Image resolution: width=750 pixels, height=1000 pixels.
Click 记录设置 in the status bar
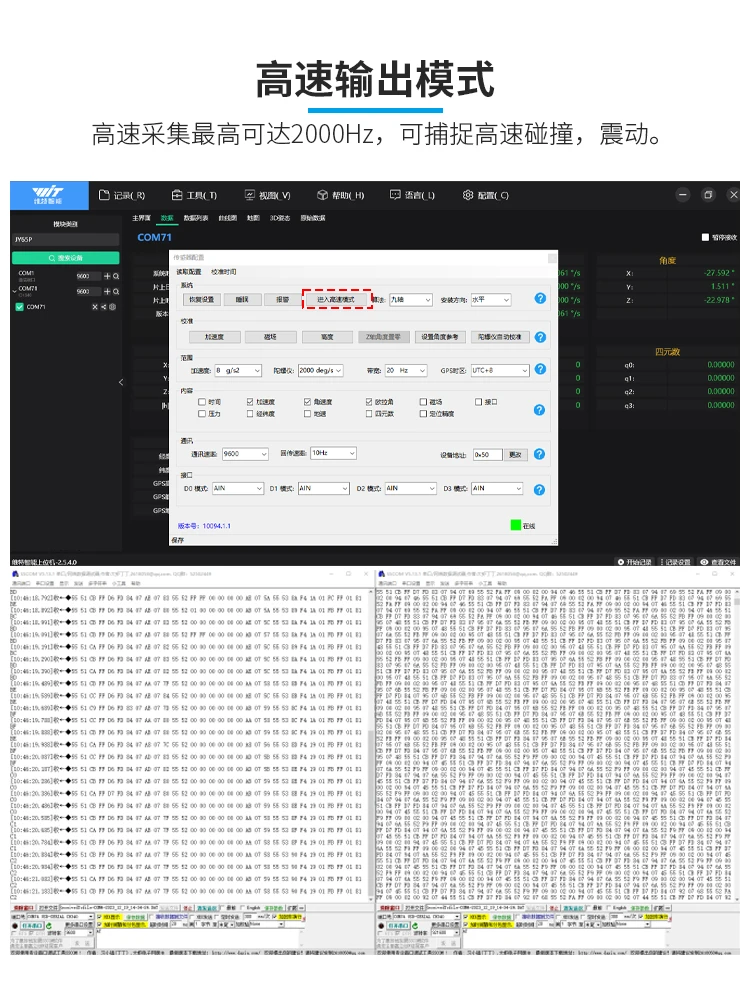tap(676, 562)
